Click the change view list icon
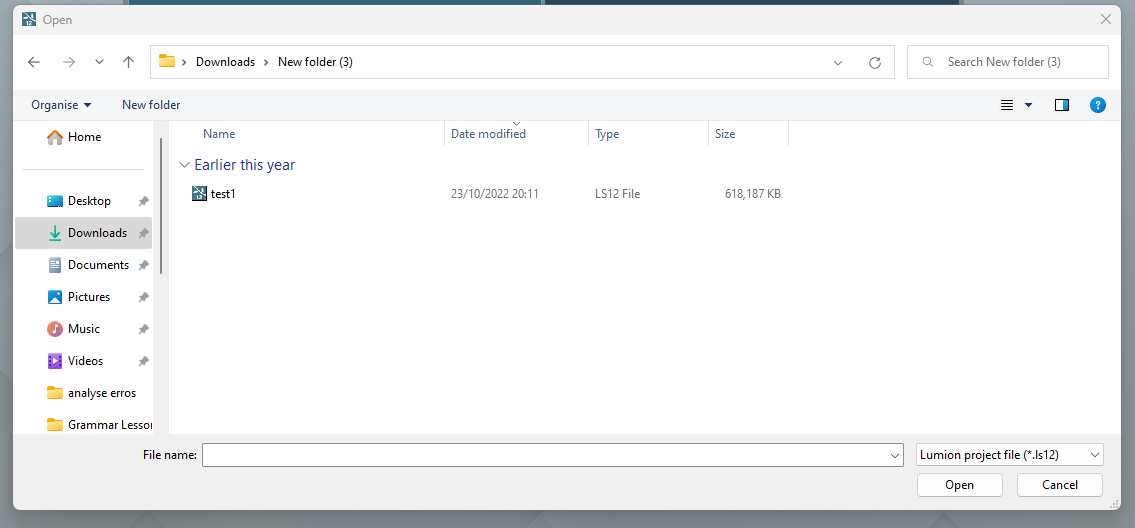 click(x=1008, y=105)
